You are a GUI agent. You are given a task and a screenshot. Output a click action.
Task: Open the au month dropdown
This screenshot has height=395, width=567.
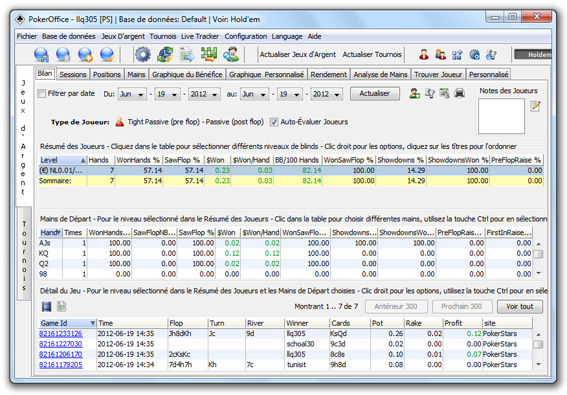pyautogui.click(x=255, y=94)
